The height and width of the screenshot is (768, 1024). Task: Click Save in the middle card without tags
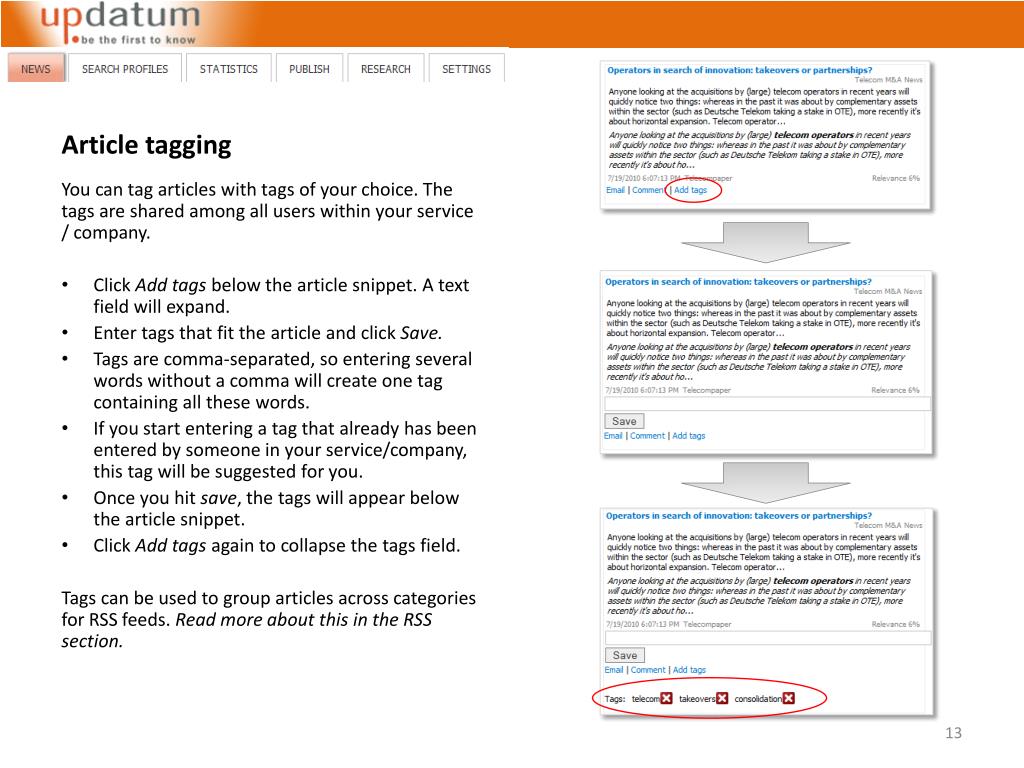click(x=624, y=421)
